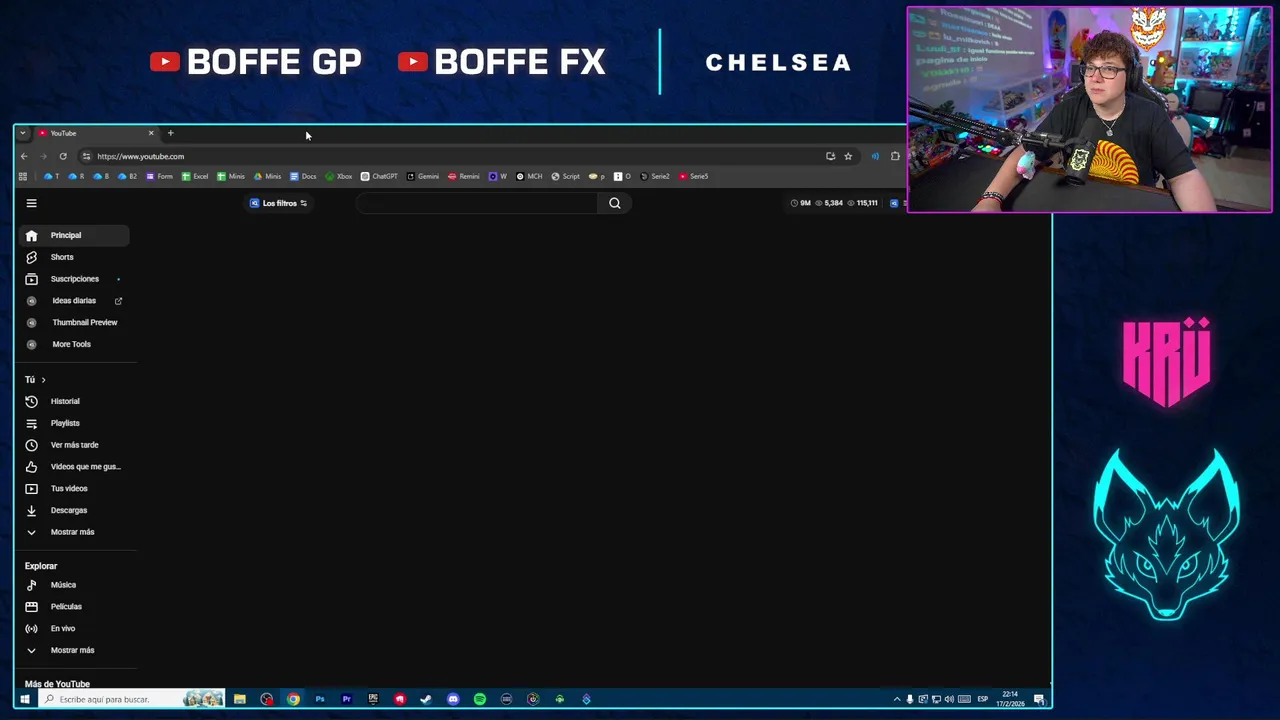Open the Xbox bookmark
Image resolution: width=1280 pixels, height=720 pixels.
(338, 176)
